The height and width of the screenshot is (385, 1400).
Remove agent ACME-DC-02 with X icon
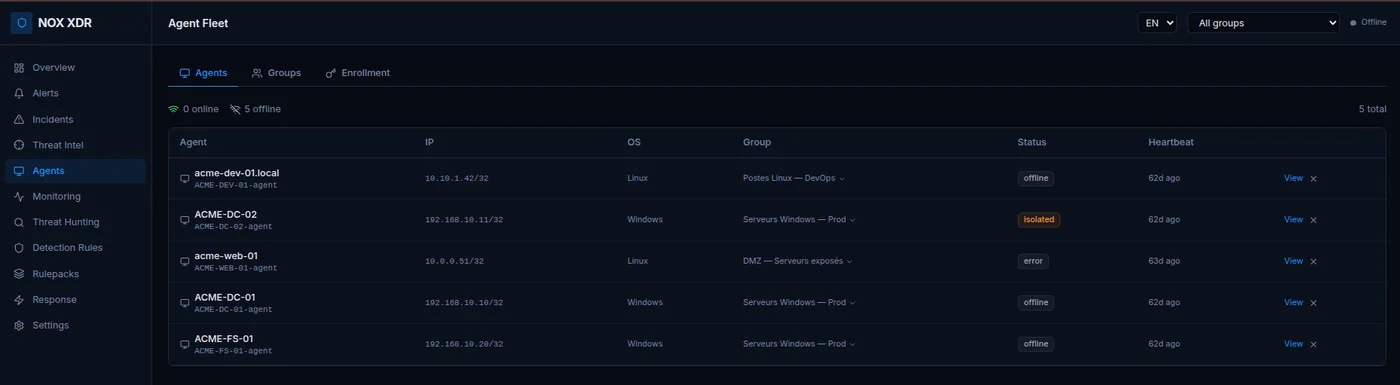point(1313,220)
